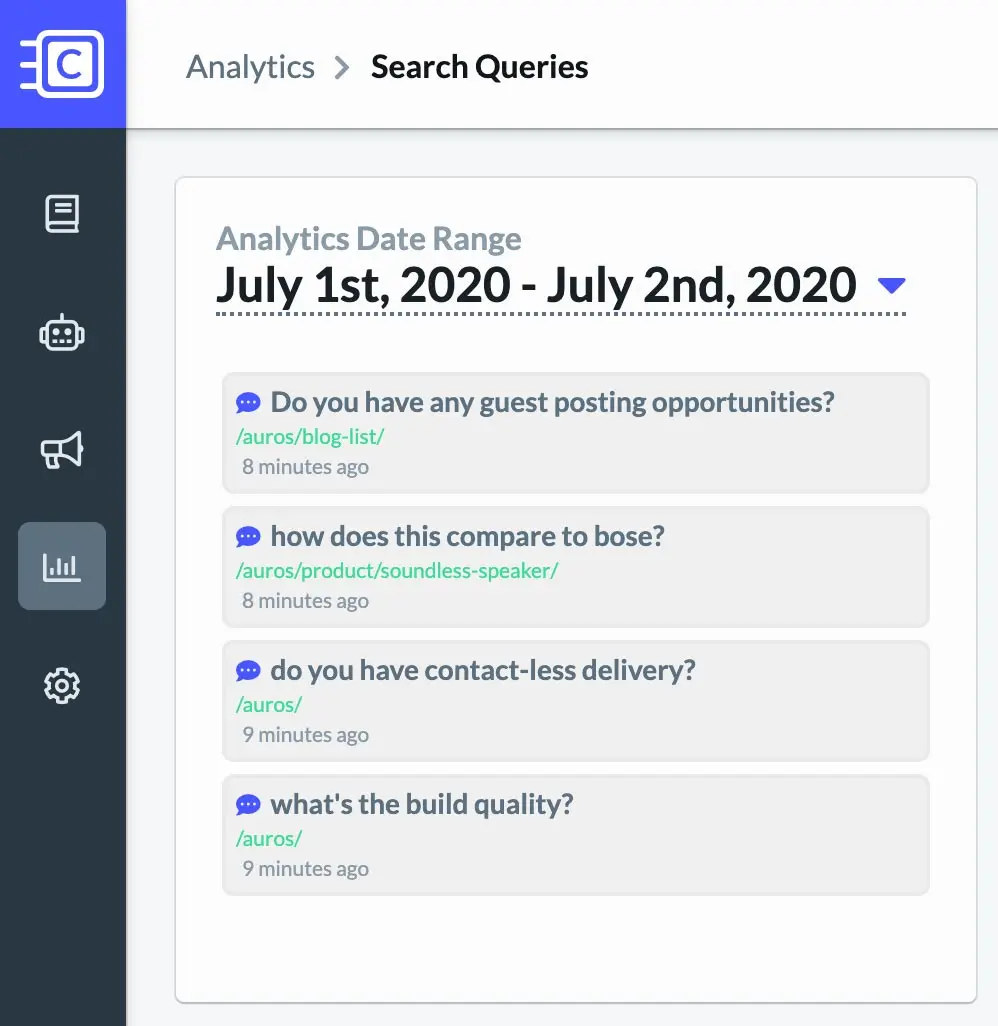Screen dimensions: 998x1026
Task: Open the July 1st - July 2nd date selector
Action: (561, 286)
